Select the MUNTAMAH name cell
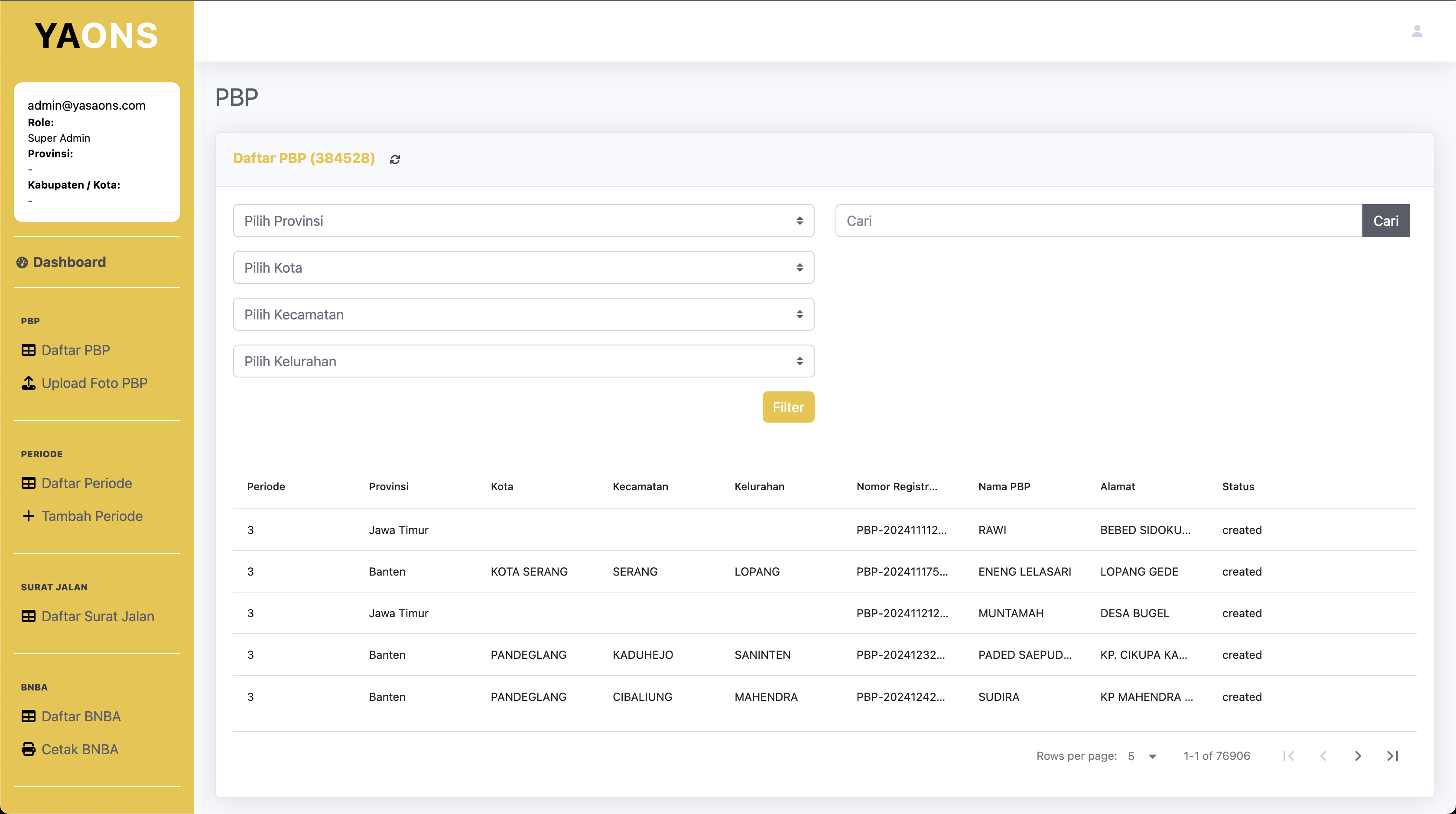 click(x=1011, y=613)
